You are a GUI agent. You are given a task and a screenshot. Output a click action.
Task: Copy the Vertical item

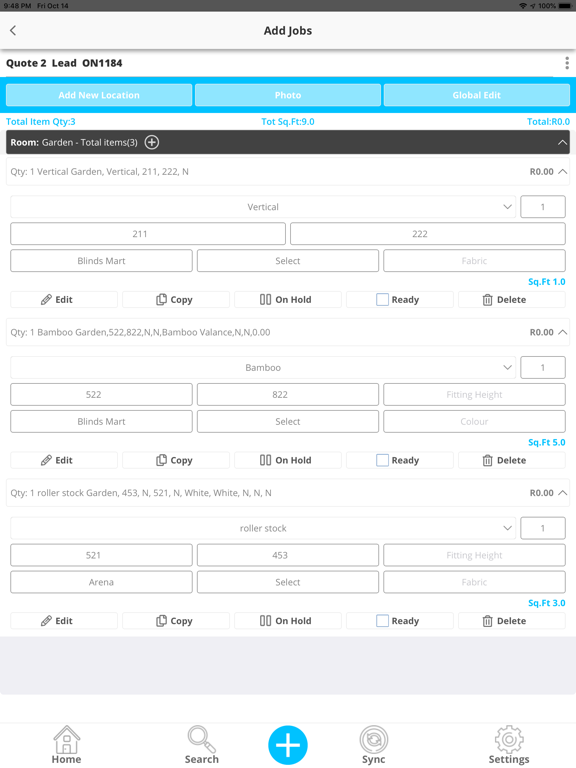pos(176,299)
